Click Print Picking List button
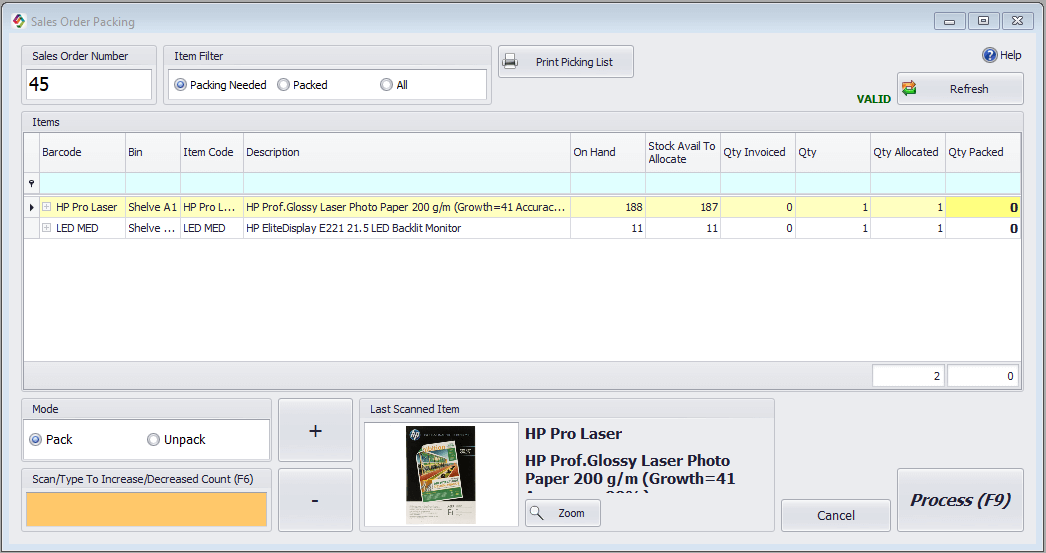 pos(566,62)
